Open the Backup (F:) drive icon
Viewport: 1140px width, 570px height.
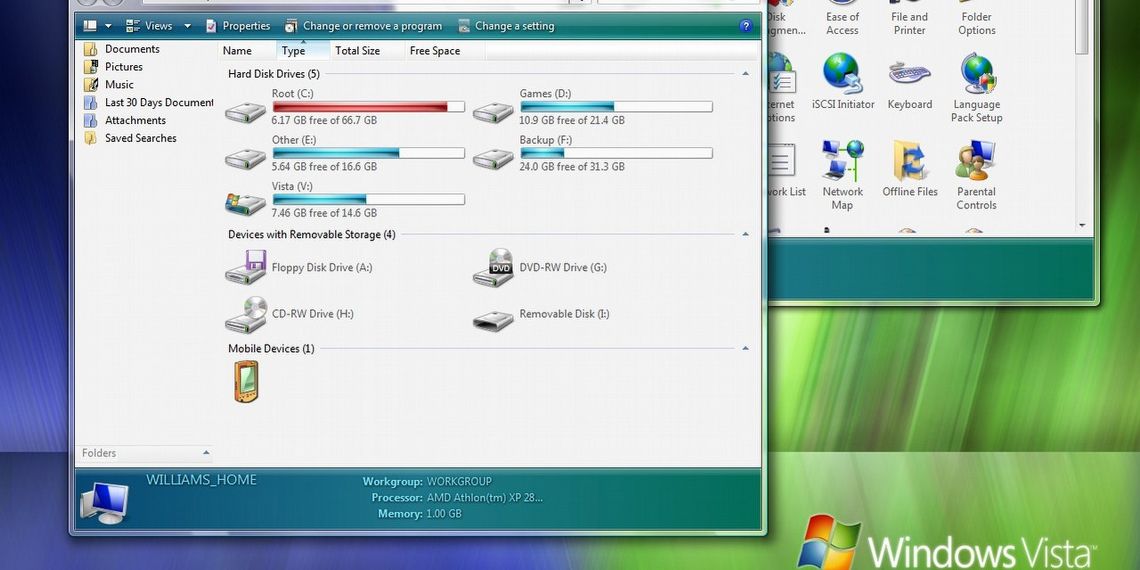[x=493, y=159]
